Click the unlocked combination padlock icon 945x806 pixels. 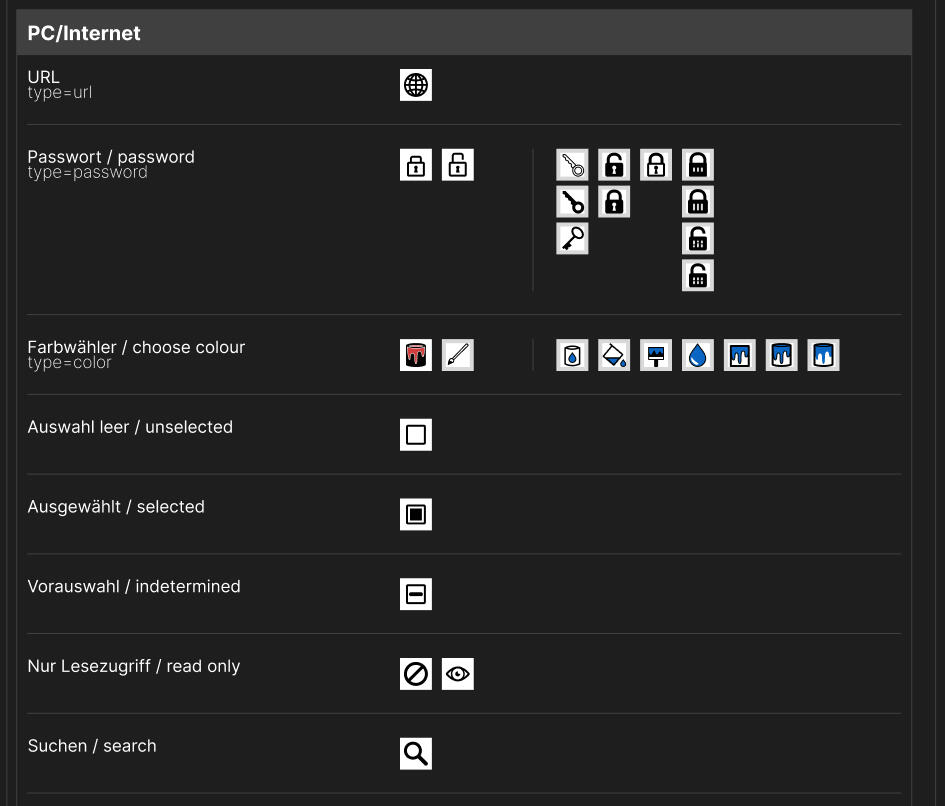coord(698,238)
